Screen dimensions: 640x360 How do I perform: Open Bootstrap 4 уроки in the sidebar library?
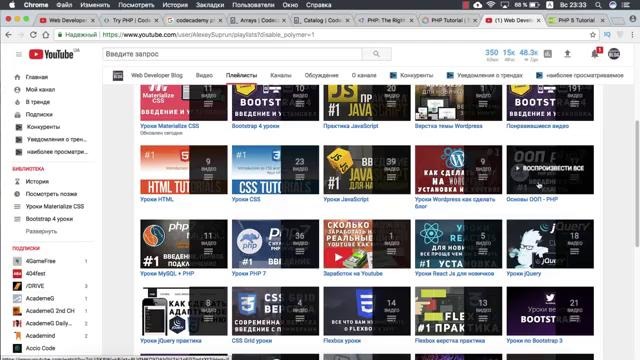(49, 219)
